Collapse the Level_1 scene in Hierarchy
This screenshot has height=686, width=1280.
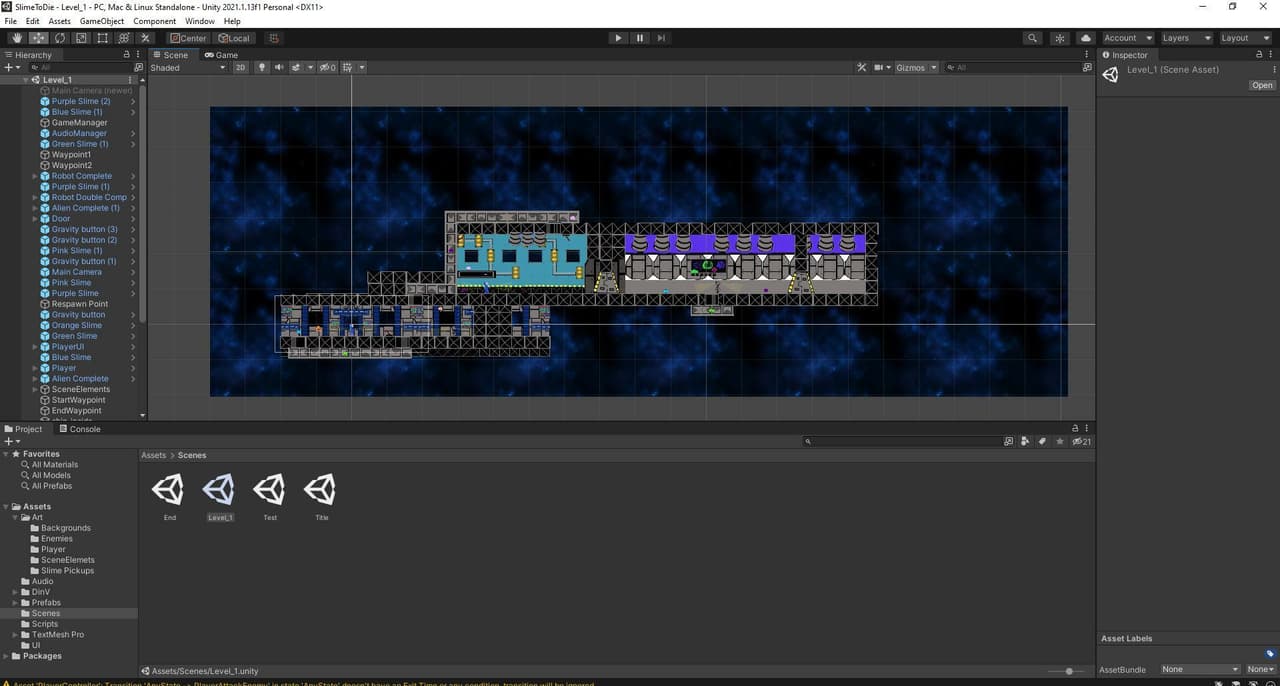25,80
